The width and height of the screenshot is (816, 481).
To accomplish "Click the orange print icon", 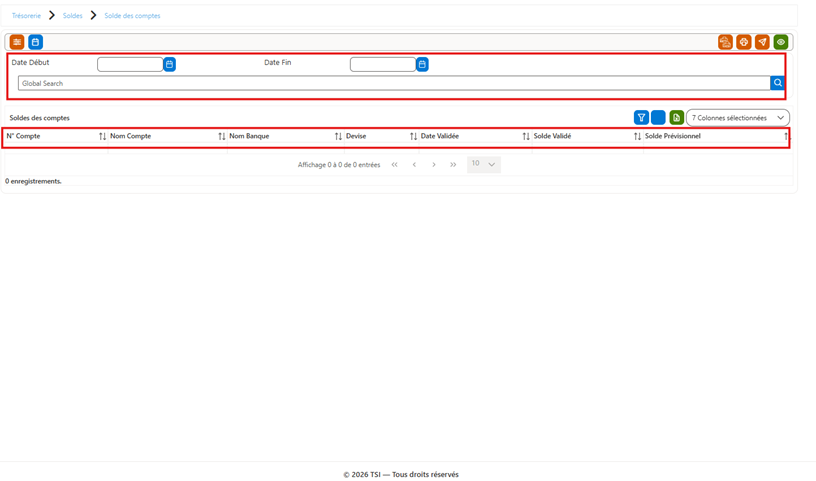I will pos(744,42).
